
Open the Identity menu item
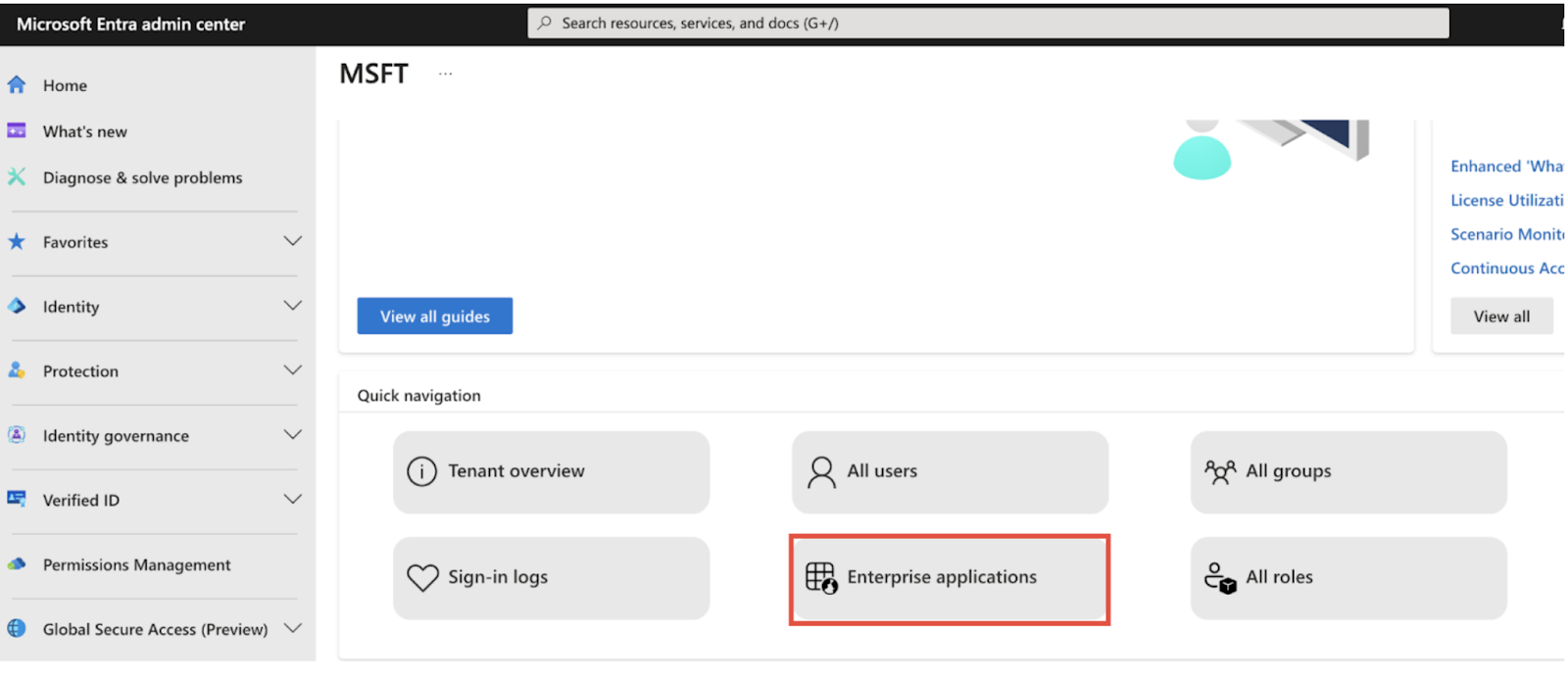pyautogui.click(x=71, y=307)
